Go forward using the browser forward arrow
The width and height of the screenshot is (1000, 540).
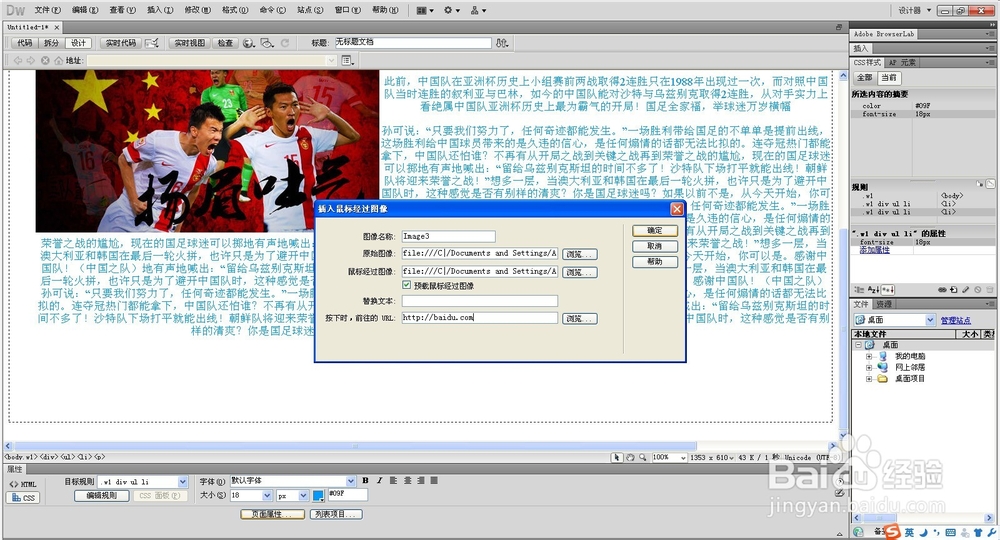point(31,61)
